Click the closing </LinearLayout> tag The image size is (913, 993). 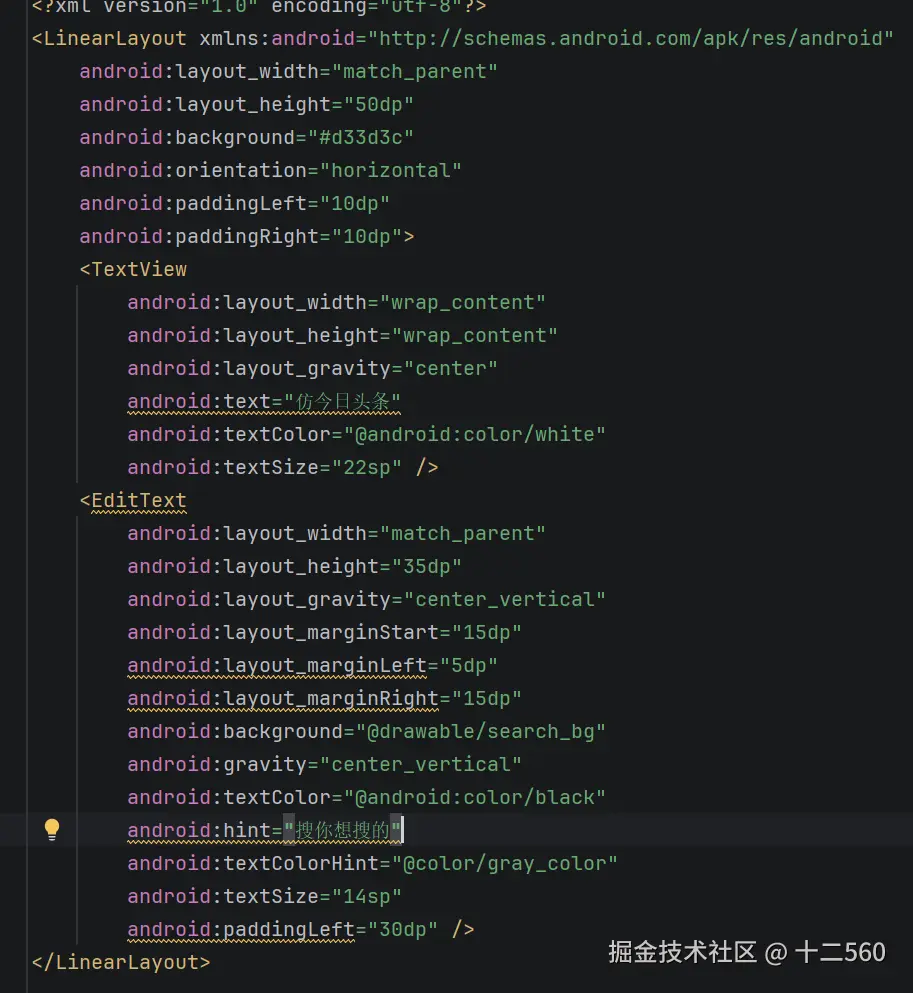tap(121, 962)
